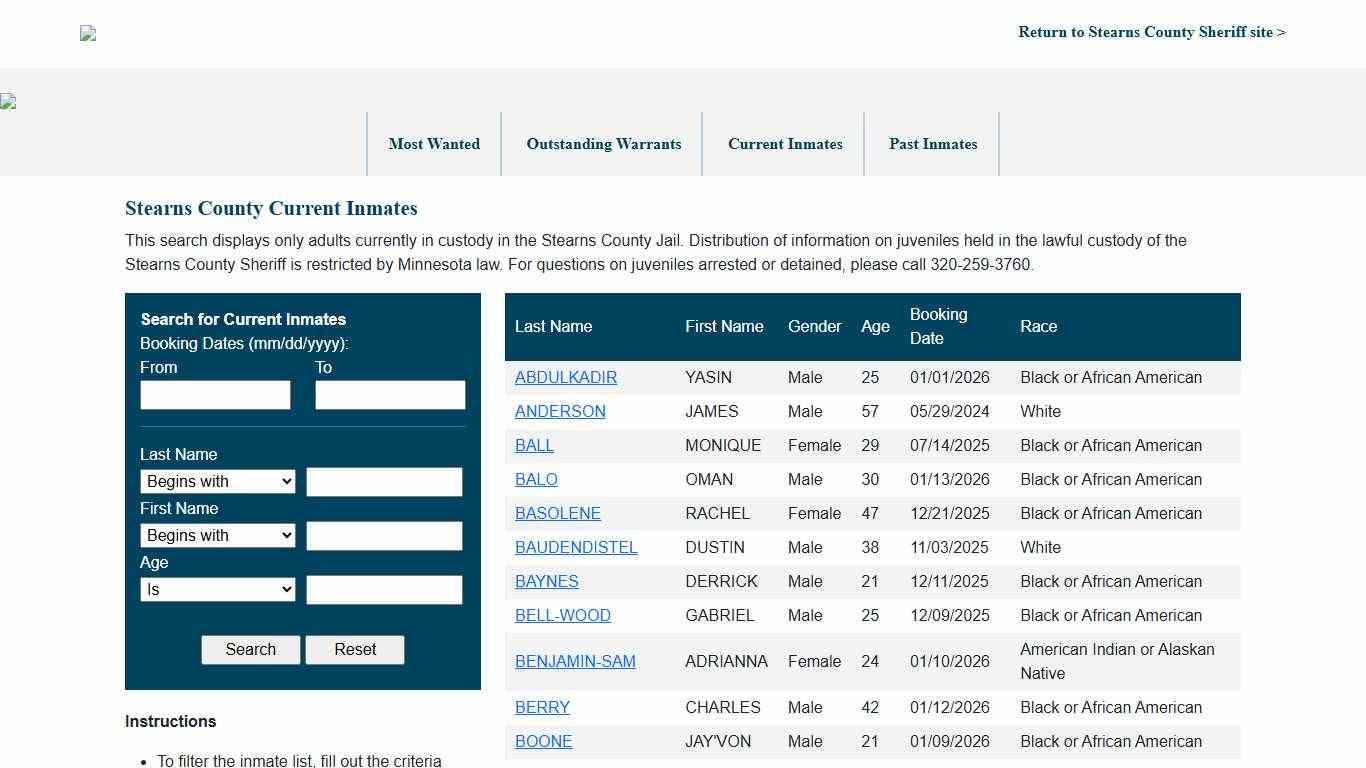Switch to the Outstanding Warrants tab
Screen dimensions: 1366x768
603,144
